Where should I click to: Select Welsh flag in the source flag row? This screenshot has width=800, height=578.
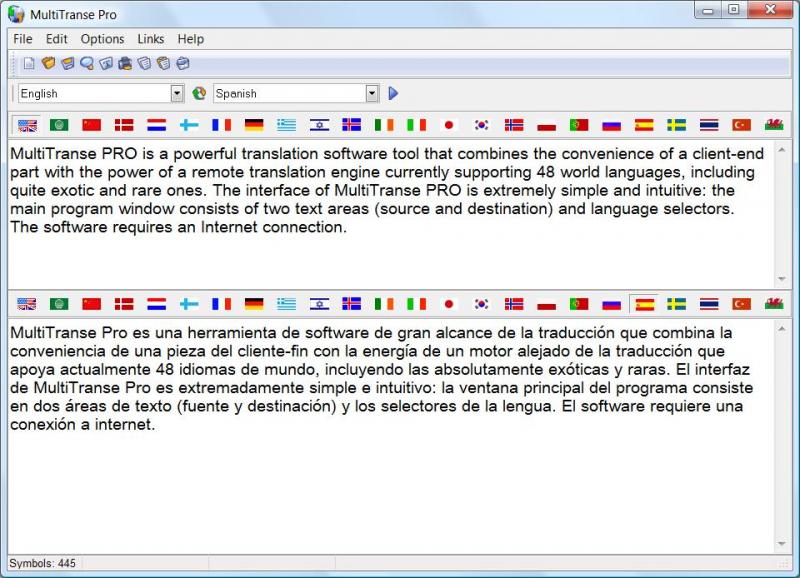click(774, 125)
